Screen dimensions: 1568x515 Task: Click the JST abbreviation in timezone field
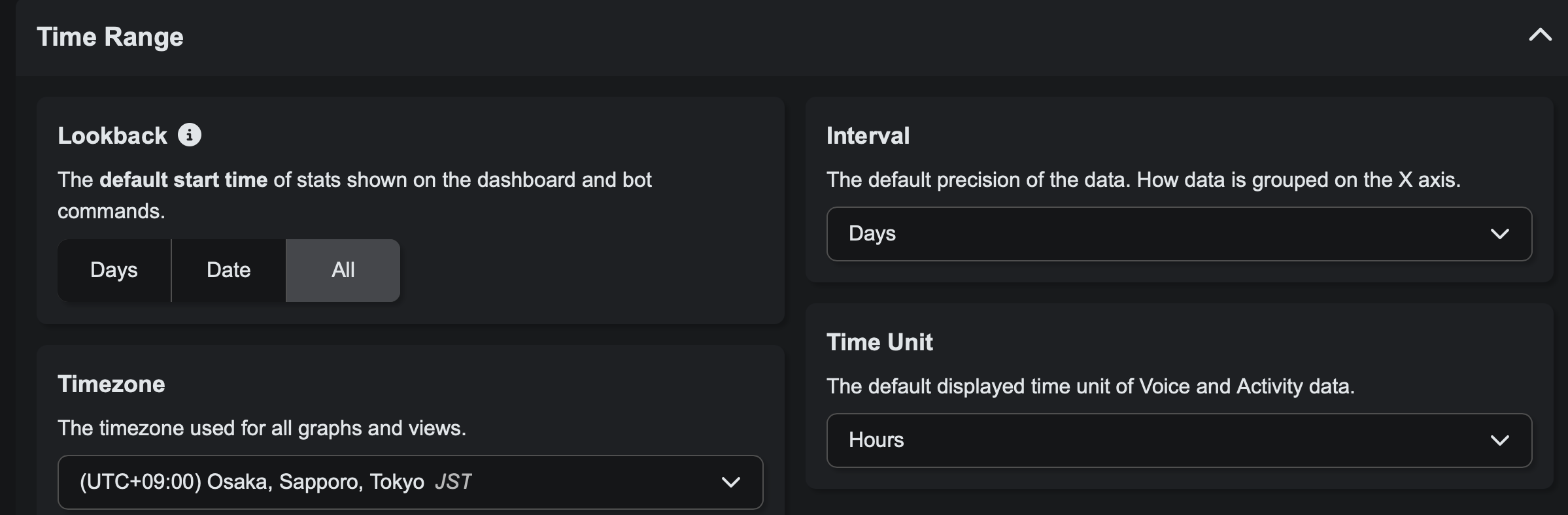452,482
